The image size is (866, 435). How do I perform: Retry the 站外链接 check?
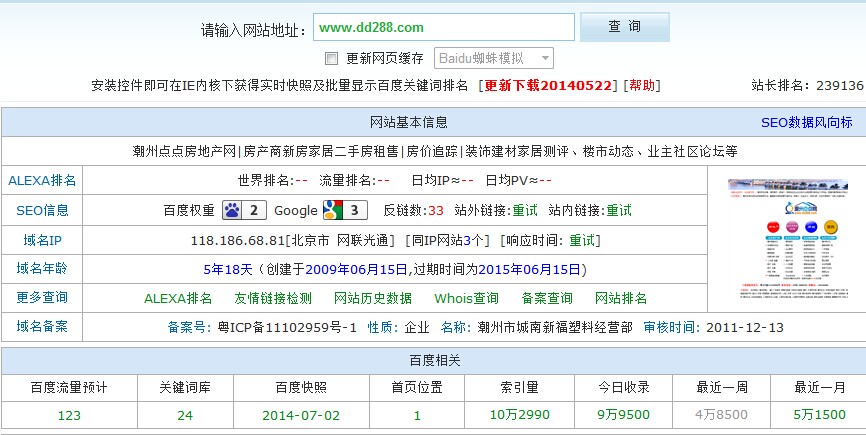[x=525, y=210]
